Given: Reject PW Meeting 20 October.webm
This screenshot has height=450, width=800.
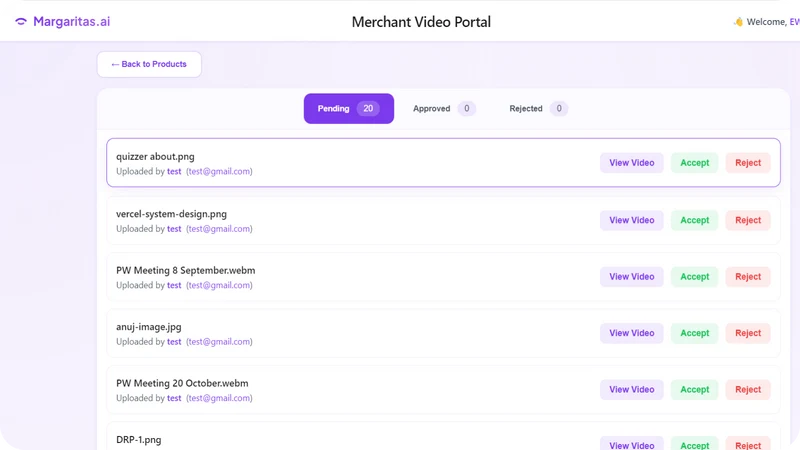Looking at the screenshot, I should (x=748, y=389).
